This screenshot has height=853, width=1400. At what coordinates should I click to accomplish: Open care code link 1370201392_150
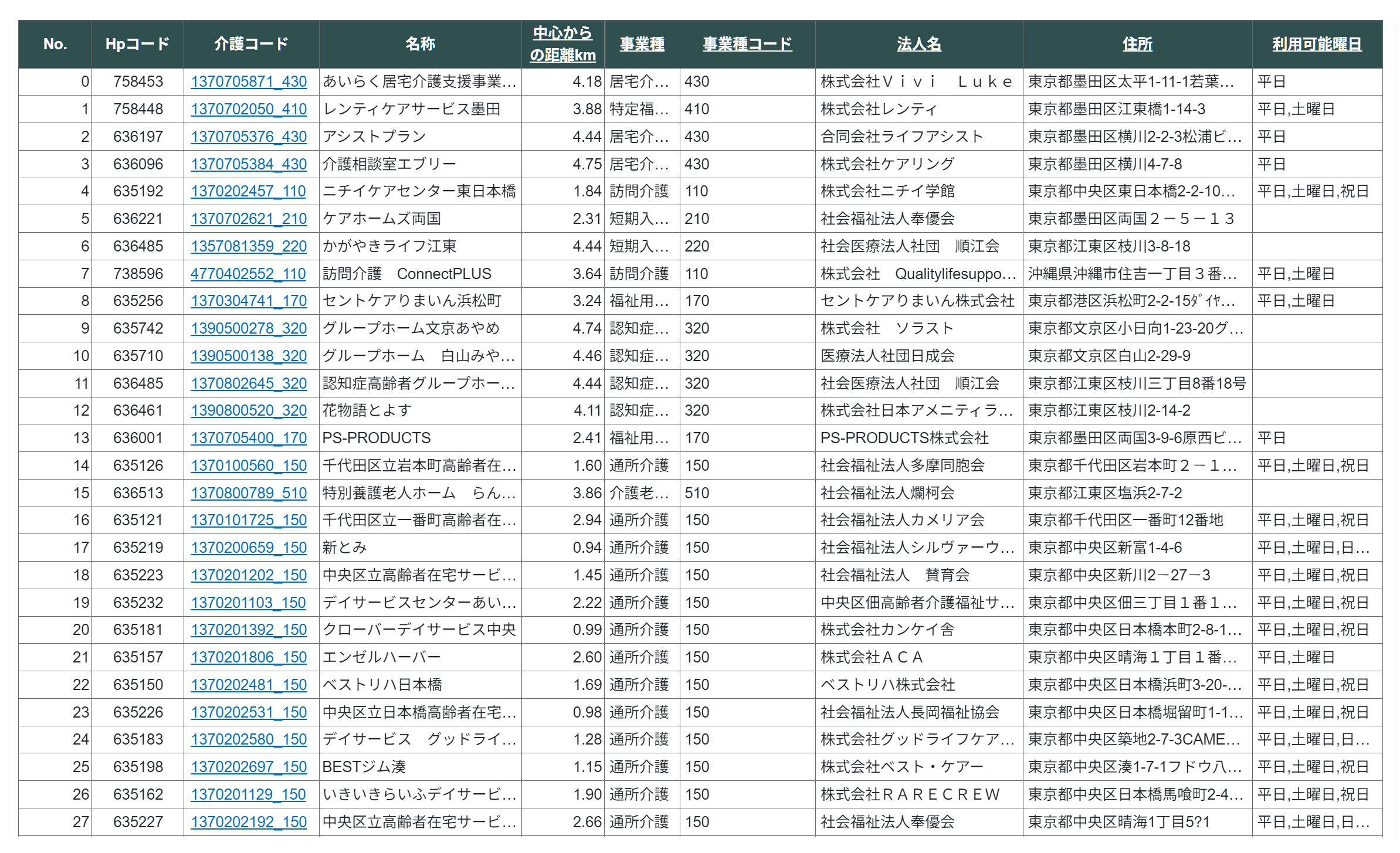pos(249,630)
